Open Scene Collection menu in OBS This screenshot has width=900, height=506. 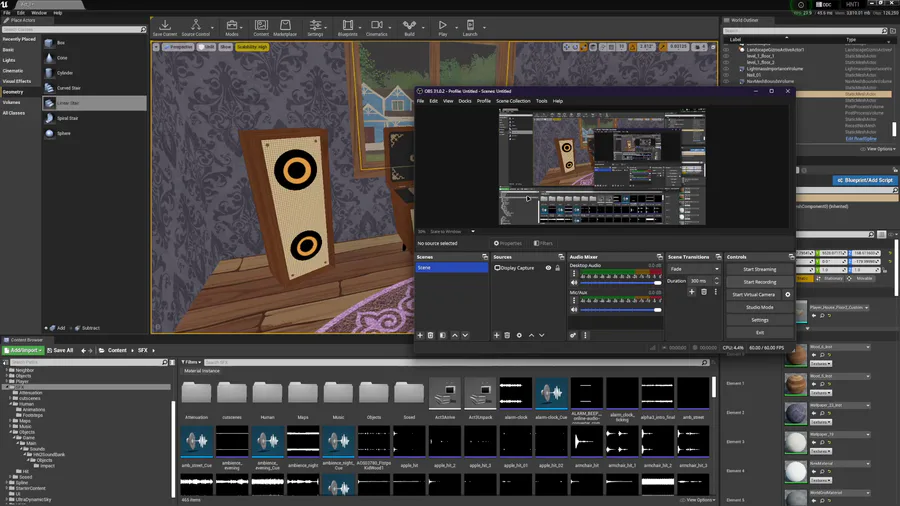pos(513,101)
